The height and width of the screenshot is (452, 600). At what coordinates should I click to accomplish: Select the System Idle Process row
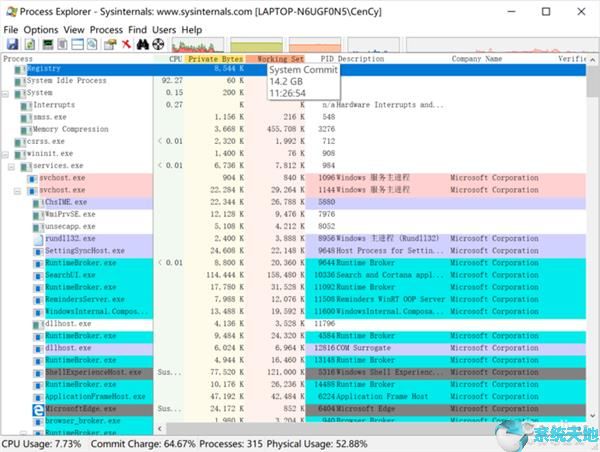point(293,81)
